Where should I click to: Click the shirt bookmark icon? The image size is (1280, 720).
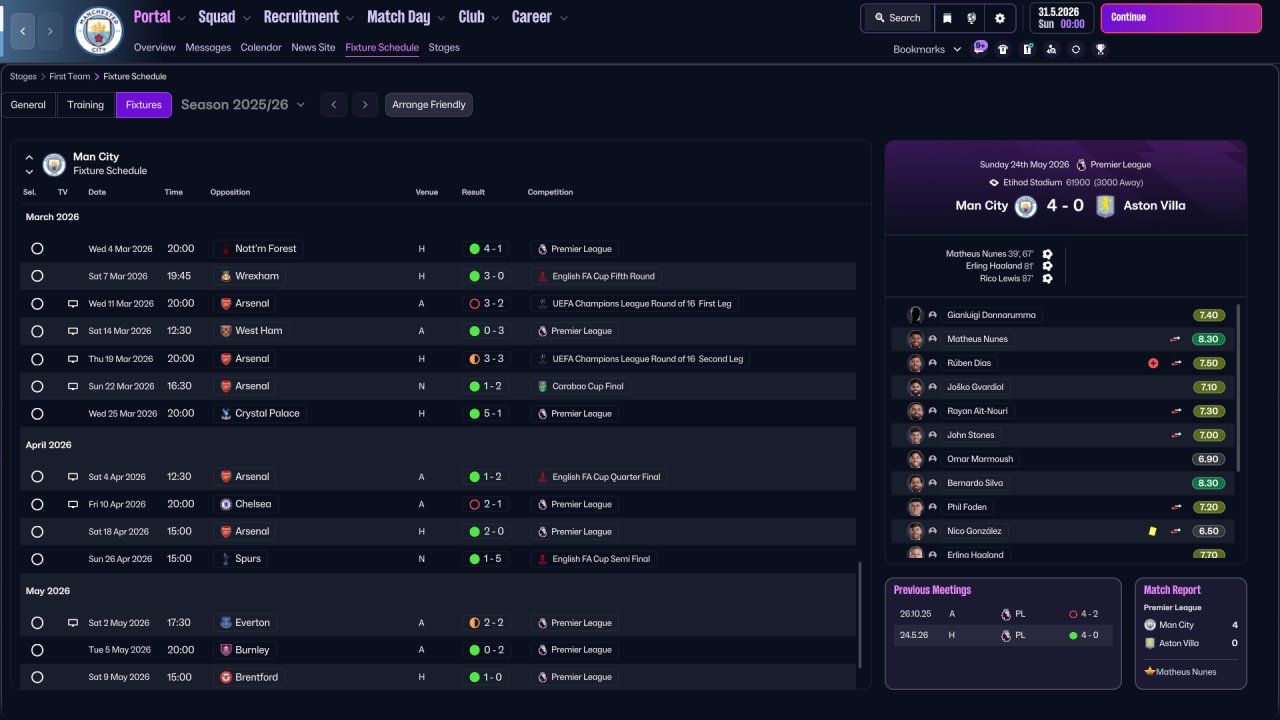(x=1003, y=49)
